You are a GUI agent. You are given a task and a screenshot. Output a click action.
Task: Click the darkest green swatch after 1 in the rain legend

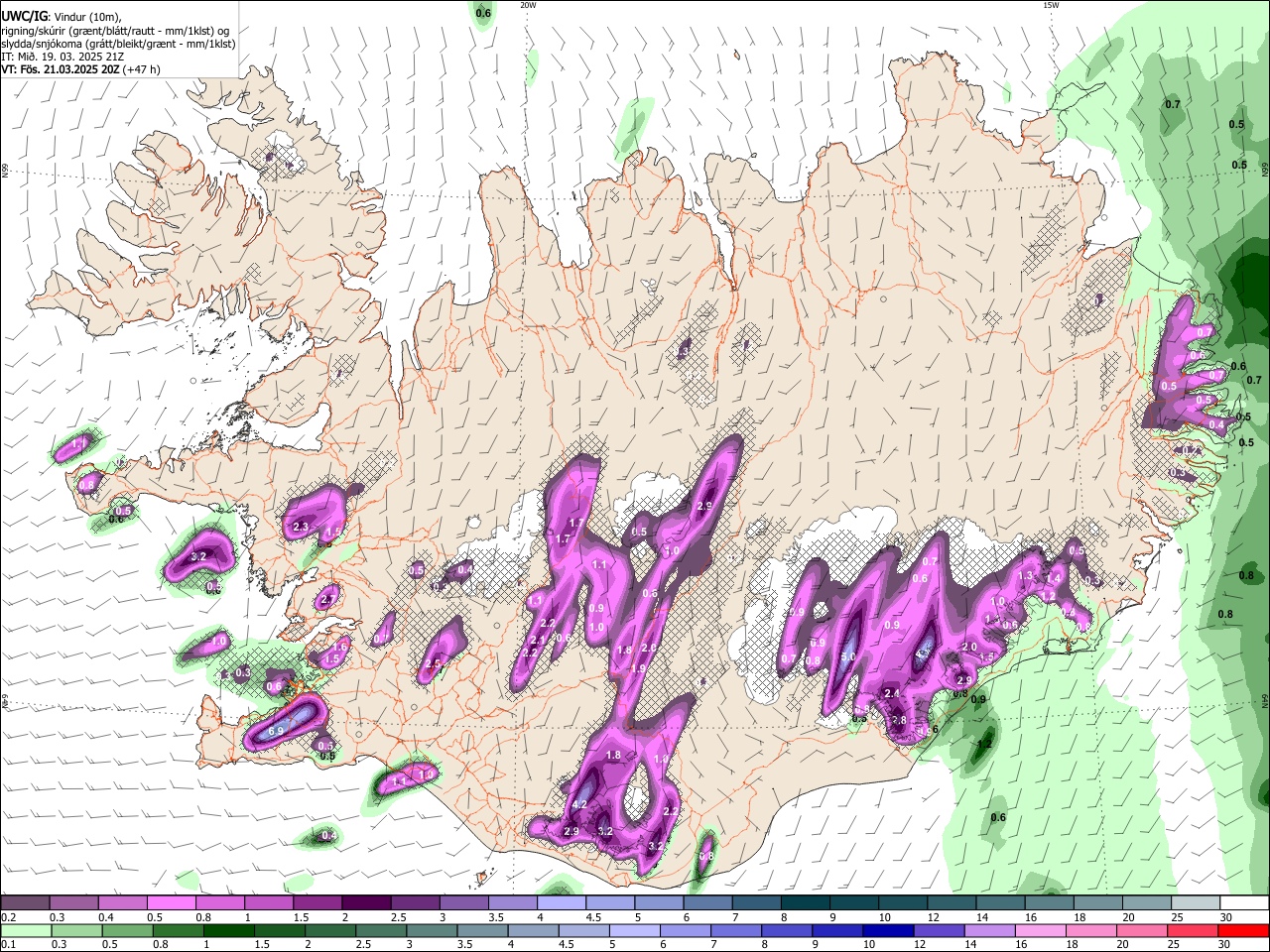pyautogui.click(x=227, y=931)
